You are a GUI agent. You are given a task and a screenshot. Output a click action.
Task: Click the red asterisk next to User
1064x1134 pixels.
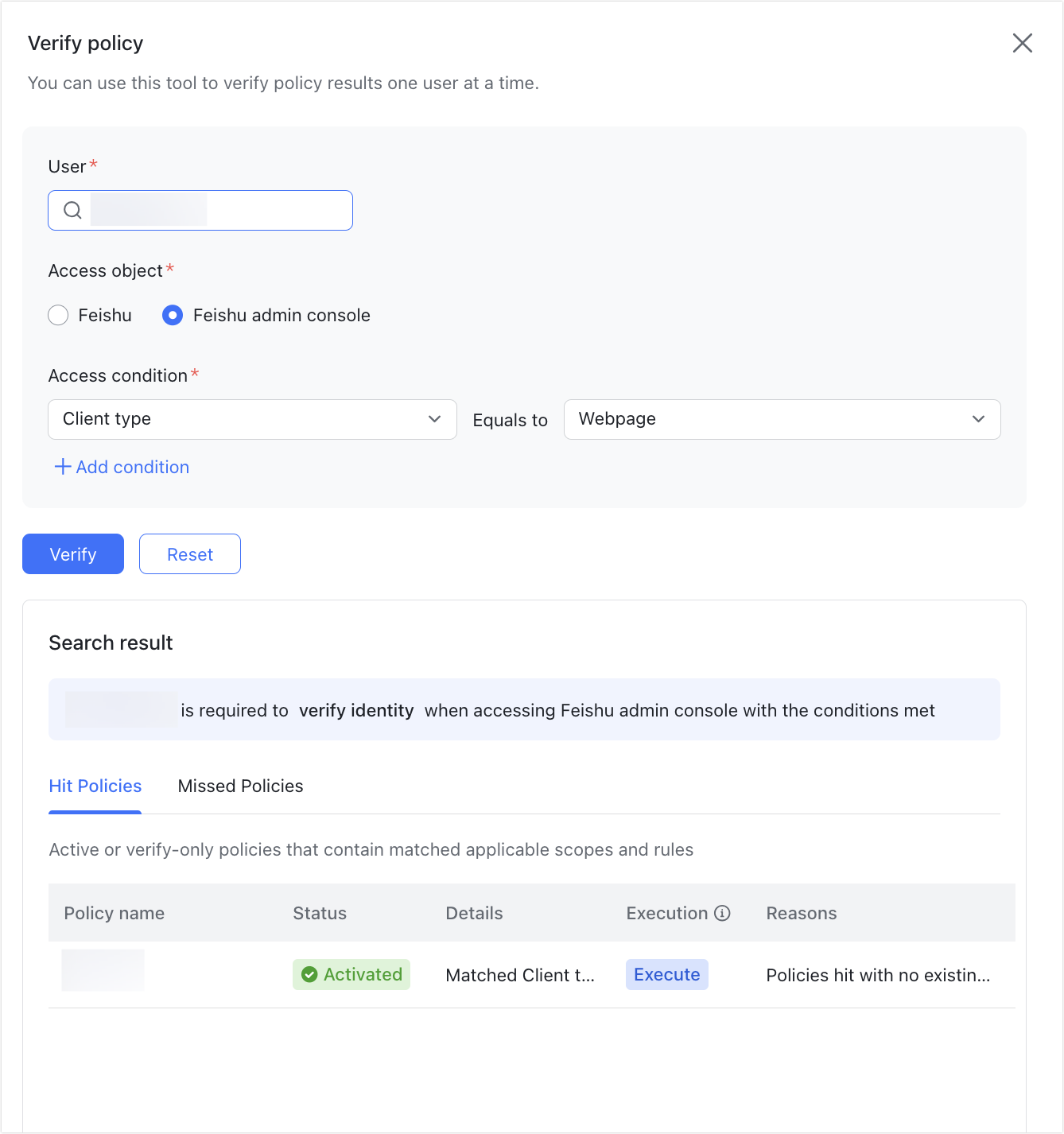(x=93, y=162)
